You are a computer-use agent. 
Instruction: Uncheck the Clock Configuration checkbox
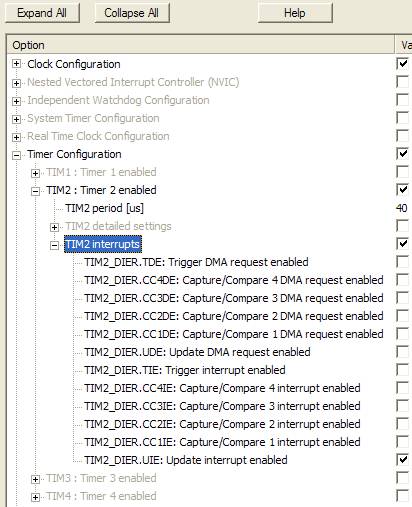(x=402, y=63)
